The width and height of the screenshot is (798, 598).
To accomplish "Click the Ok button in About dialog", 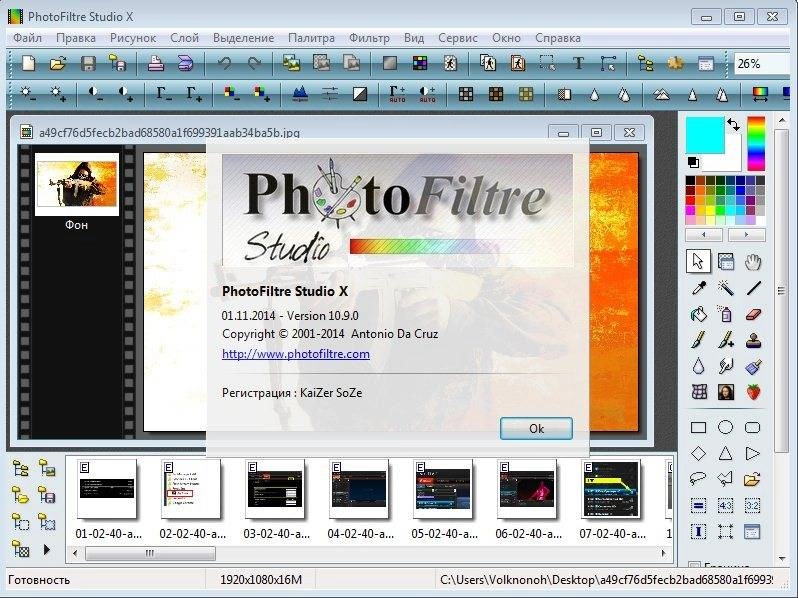I will click(x=536, y=429).
